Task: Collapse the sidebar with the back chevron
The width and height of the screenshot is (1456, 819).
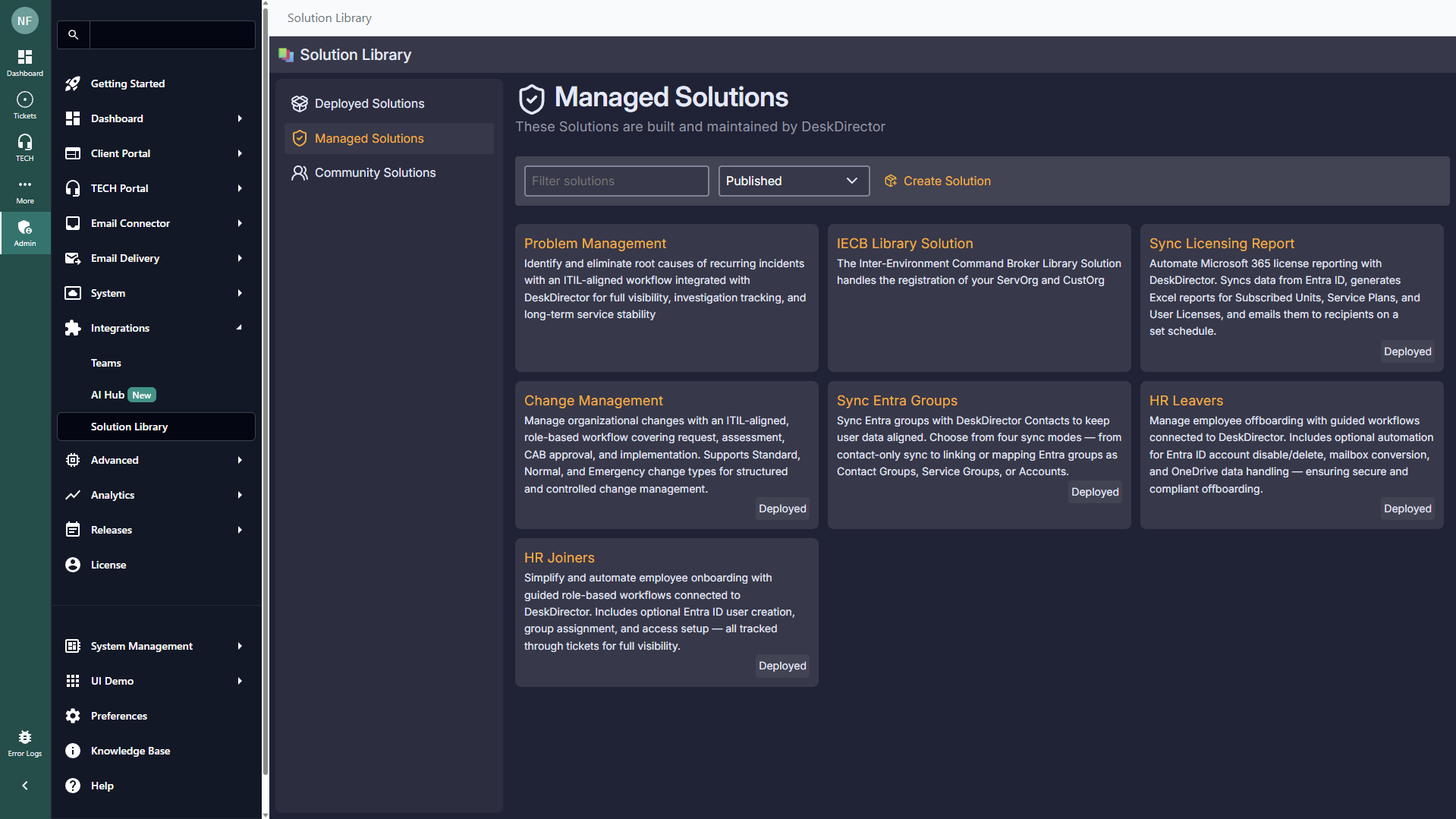Action: point(25,786)
